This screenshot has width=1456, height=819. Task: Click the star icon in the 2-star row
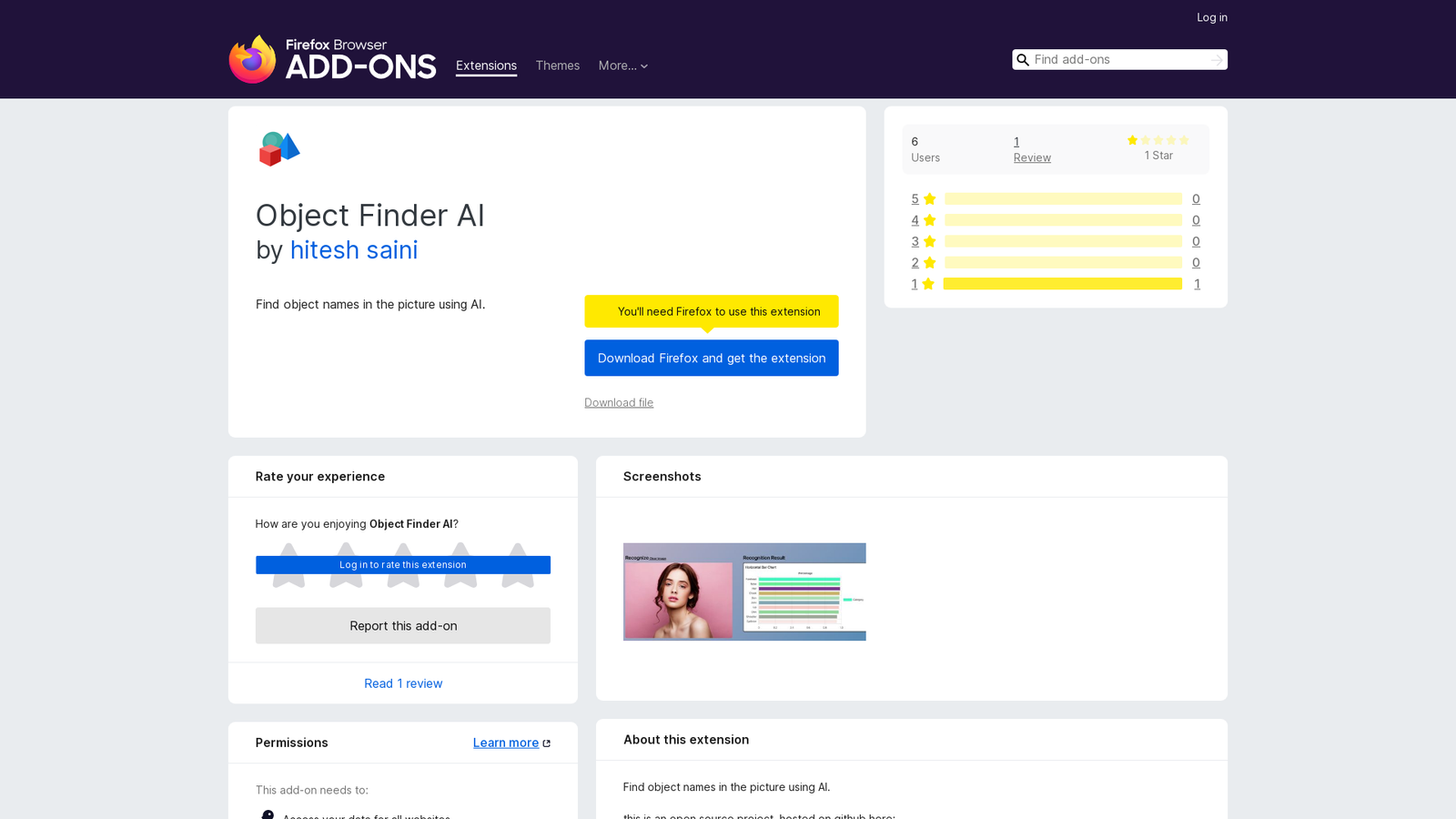pyautogui.click(x=929, y=263)
